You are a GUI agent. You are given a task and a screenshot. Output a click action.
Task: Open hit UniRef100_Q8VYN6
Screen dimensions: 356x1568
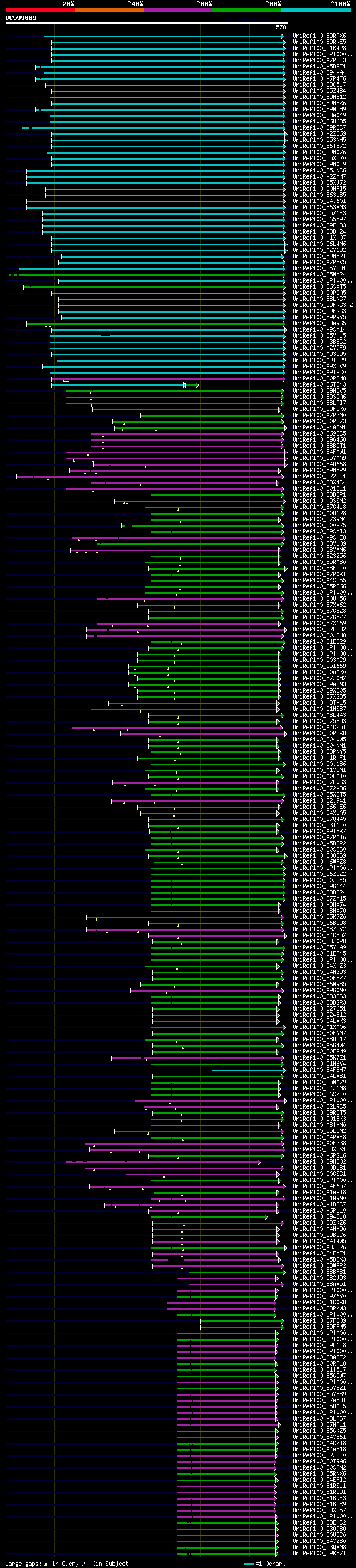click(319, 550)
